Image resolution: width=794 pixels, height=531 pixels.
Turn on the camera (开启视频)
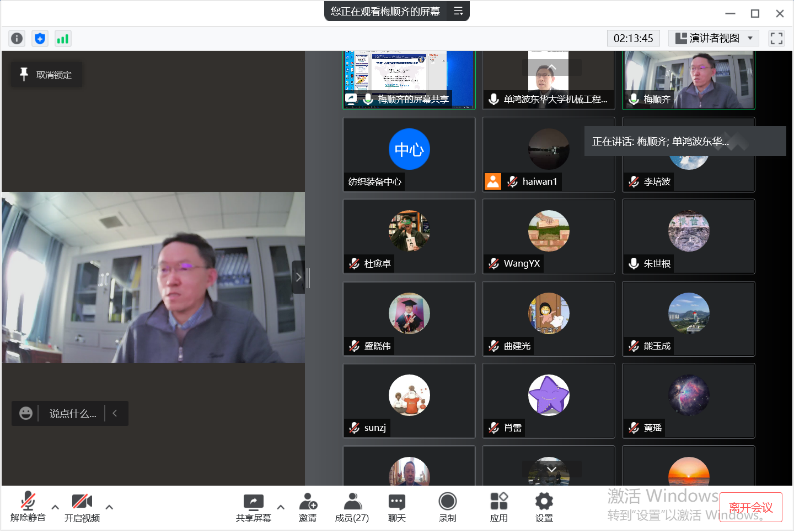(x=82, y=505)
